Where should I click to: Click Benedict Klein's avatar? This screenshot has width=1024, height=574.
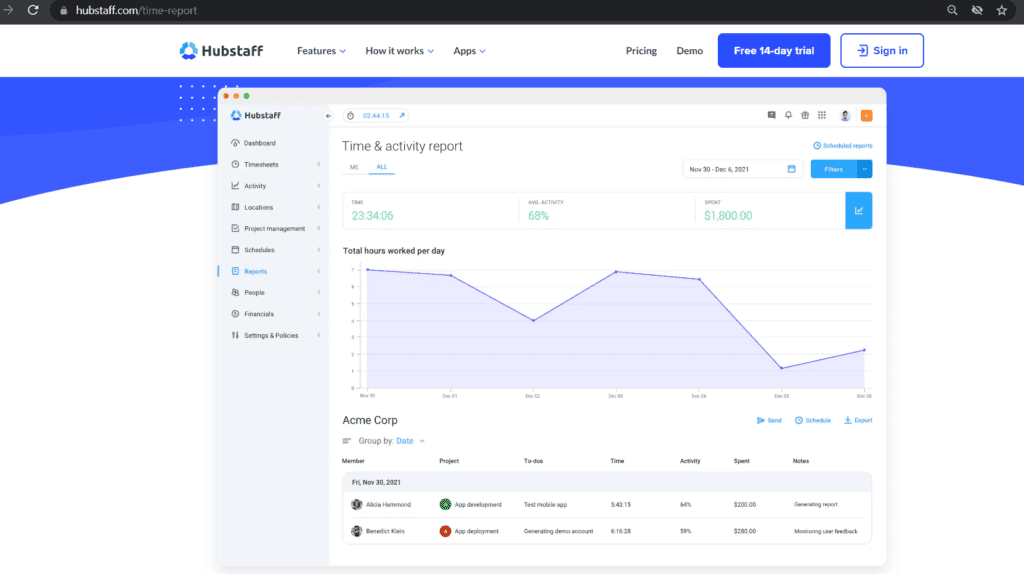[x=357, y=532]
